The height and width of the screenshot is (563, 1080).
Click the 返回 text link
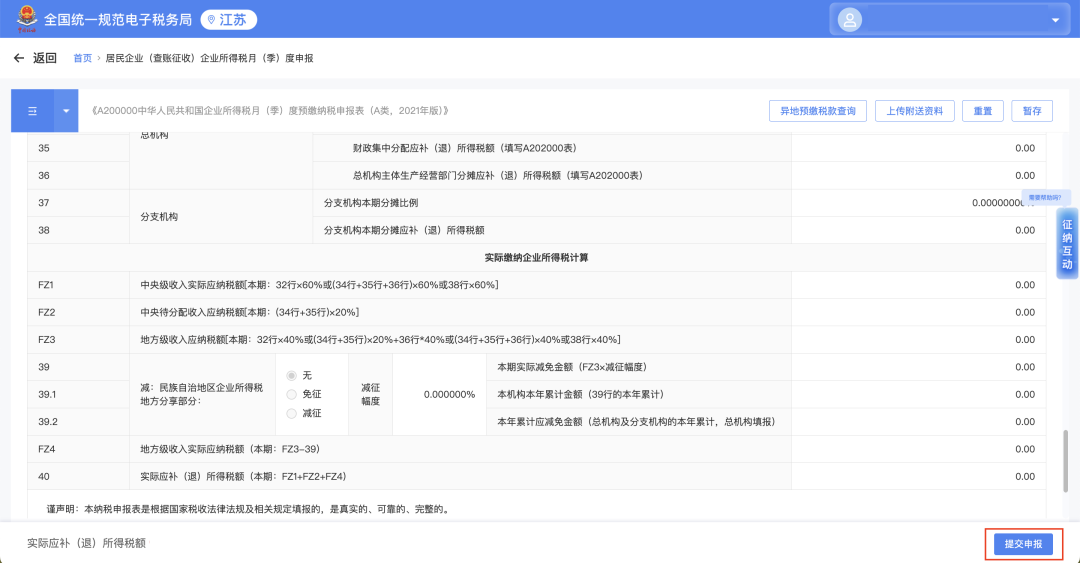tap(45, 58)
